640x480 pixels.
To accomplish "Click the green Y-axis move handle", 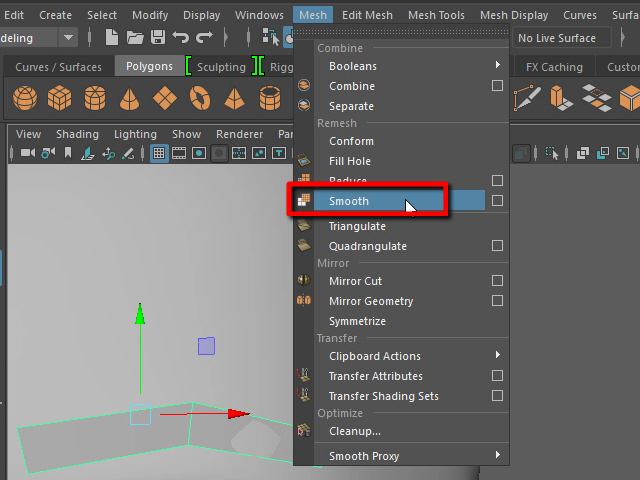I will (140, 317).
